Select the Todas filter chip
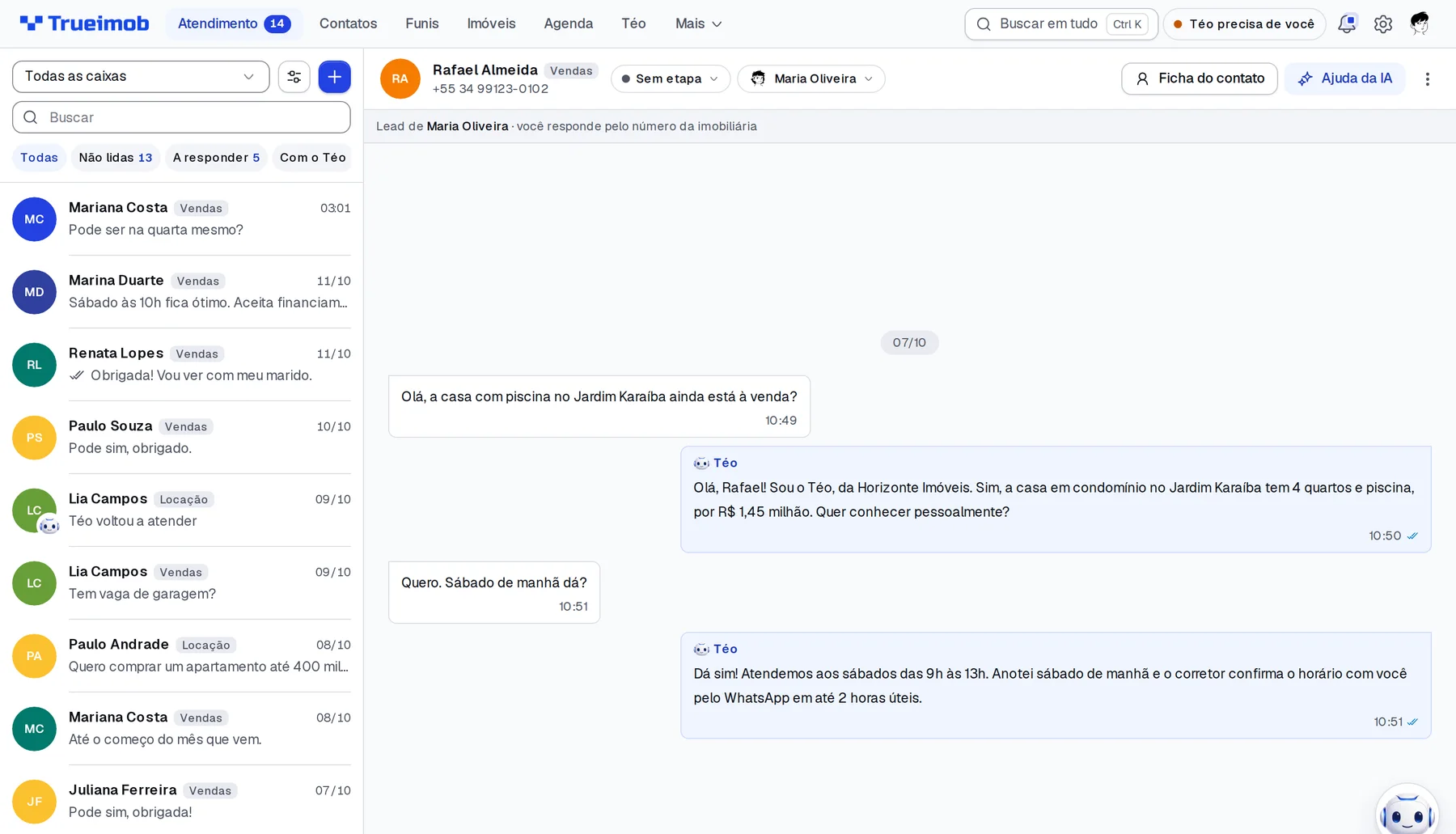 [39, 158]
